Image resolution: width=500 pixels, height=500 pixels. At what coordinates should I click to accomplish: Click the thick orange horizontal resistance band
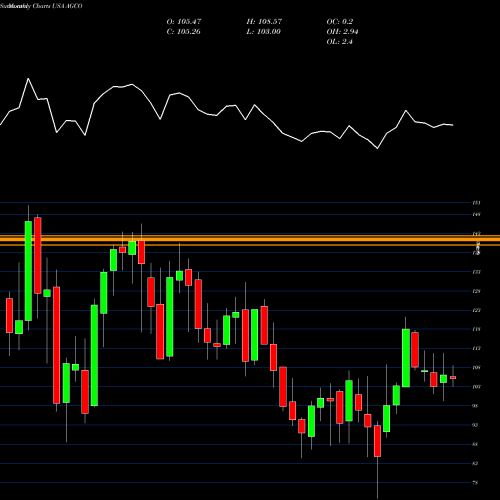click(x=250, y=240)
